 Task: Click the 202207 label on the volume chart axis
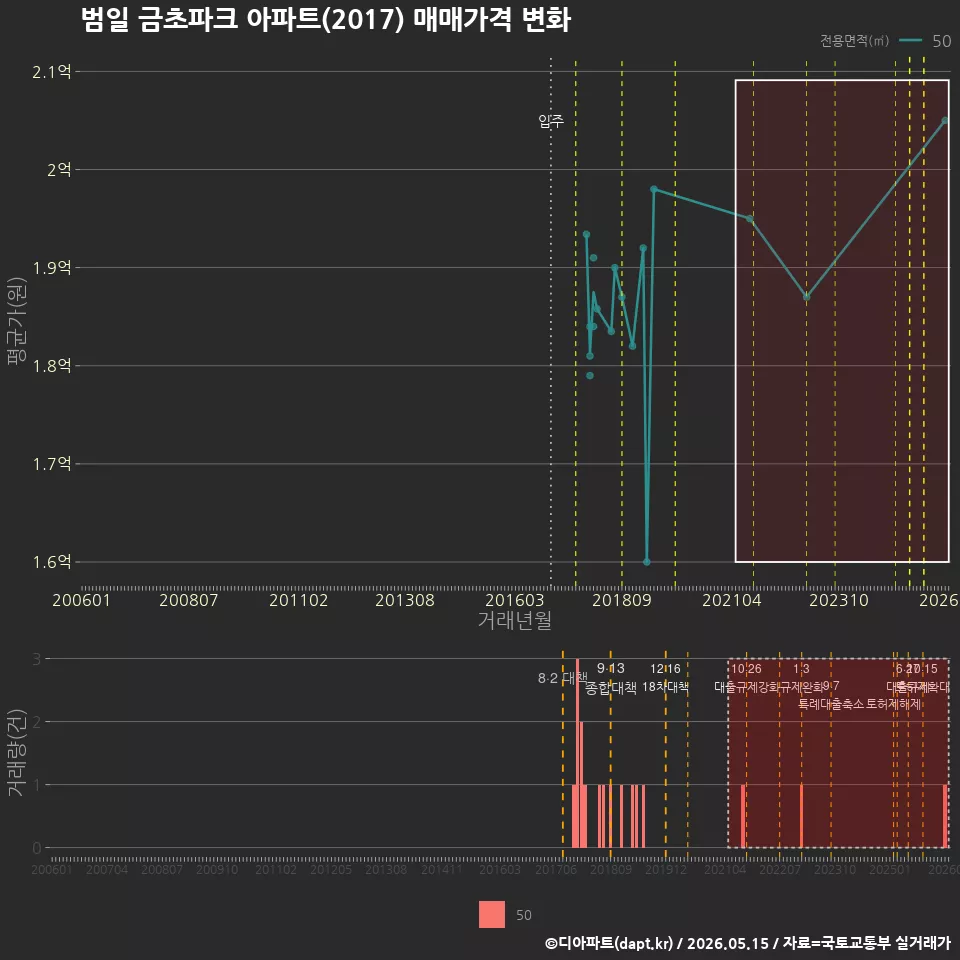780,869
